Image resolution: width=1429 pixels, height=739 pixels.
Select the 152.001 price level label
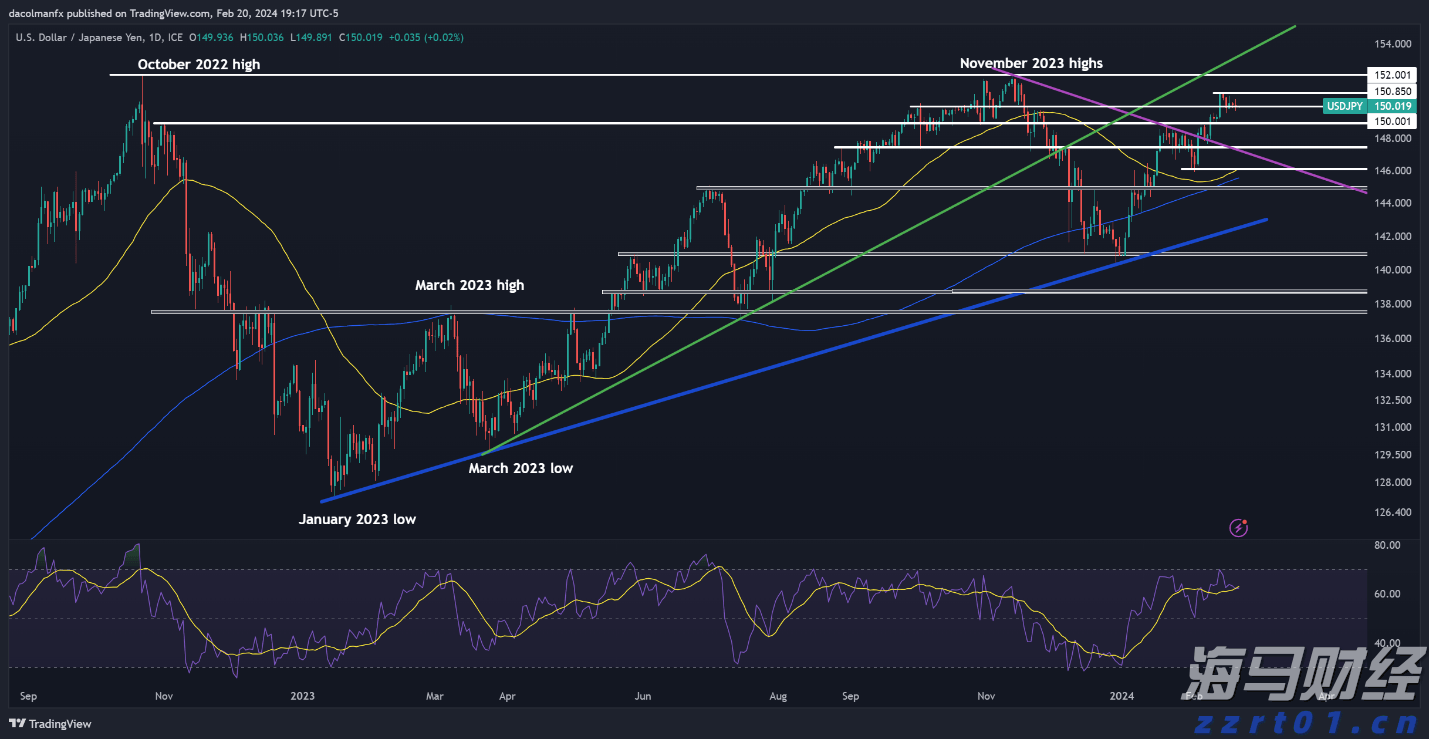(x=1392, y=75)
